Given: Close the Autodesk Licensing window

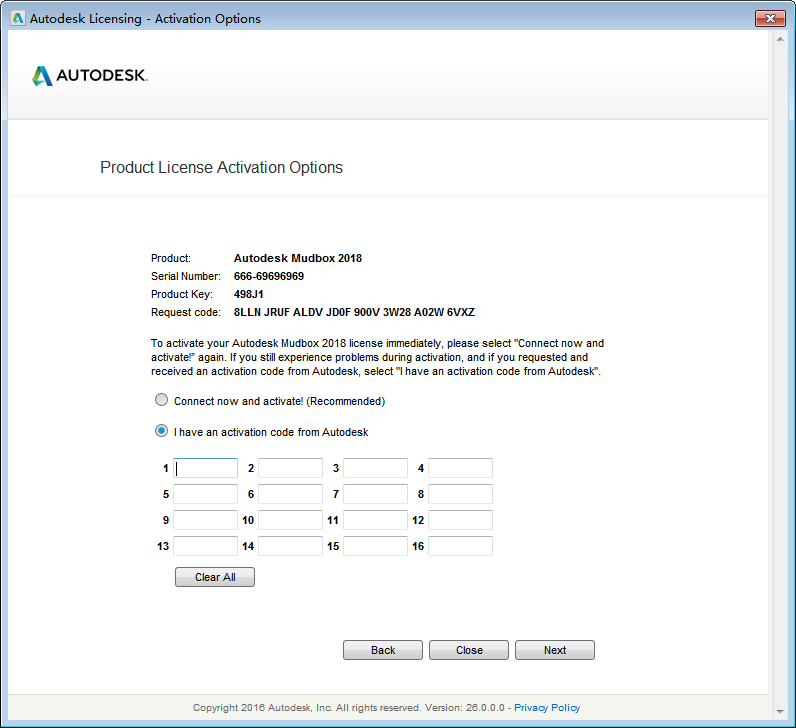Looking at the screenshot, I should (x=770, y=18).
